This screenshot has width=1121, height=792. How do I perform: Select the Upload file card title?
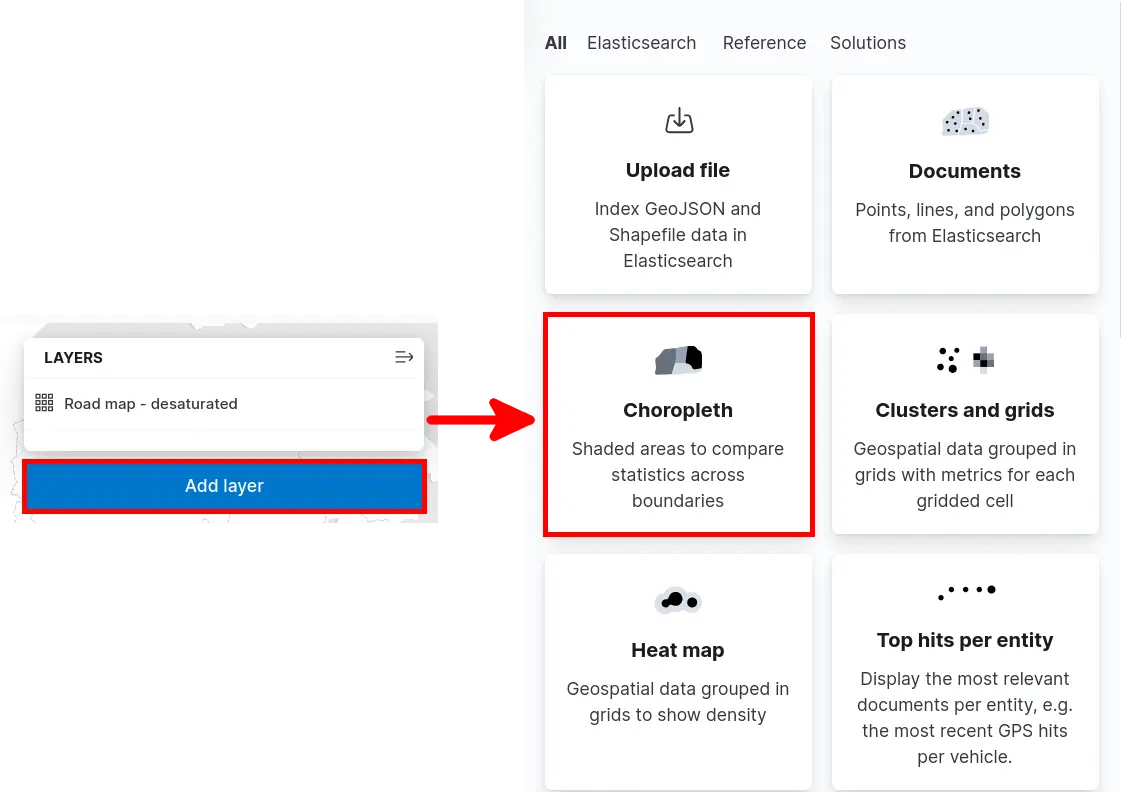pyautogui.click(x=678, y=170)
